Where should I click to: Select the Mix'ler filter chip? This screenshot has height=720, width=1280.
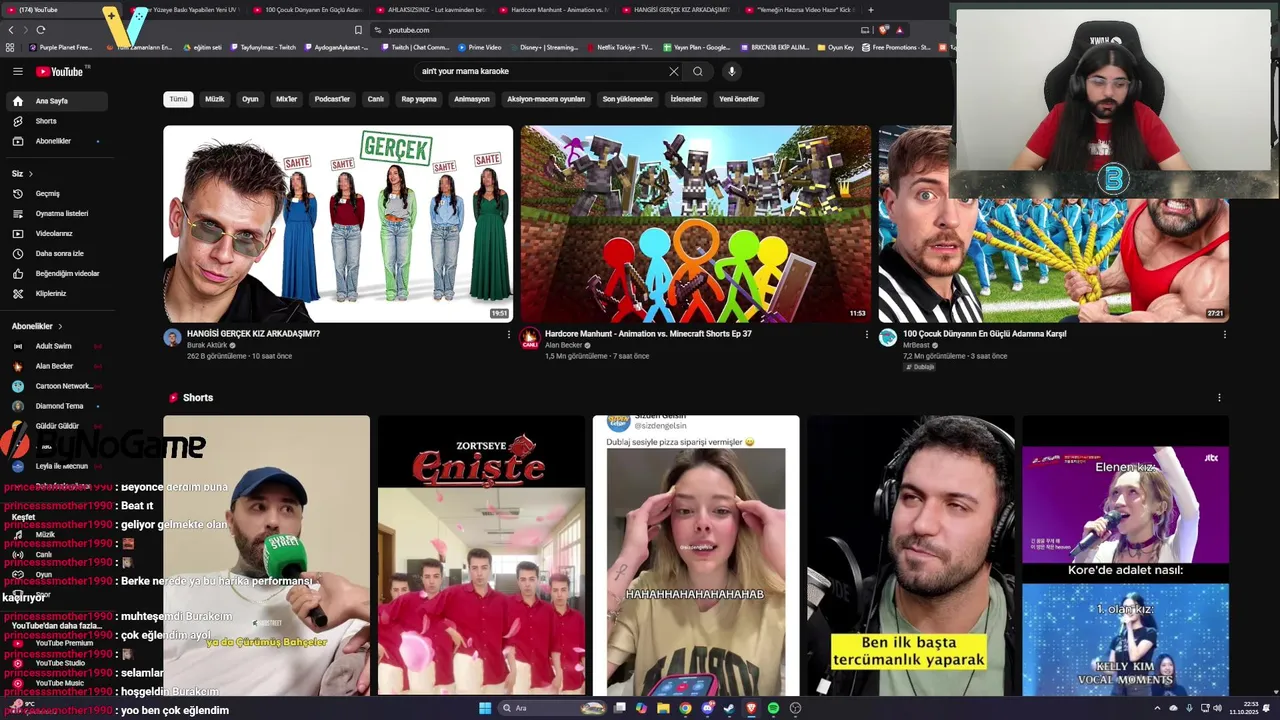[287, 99]
